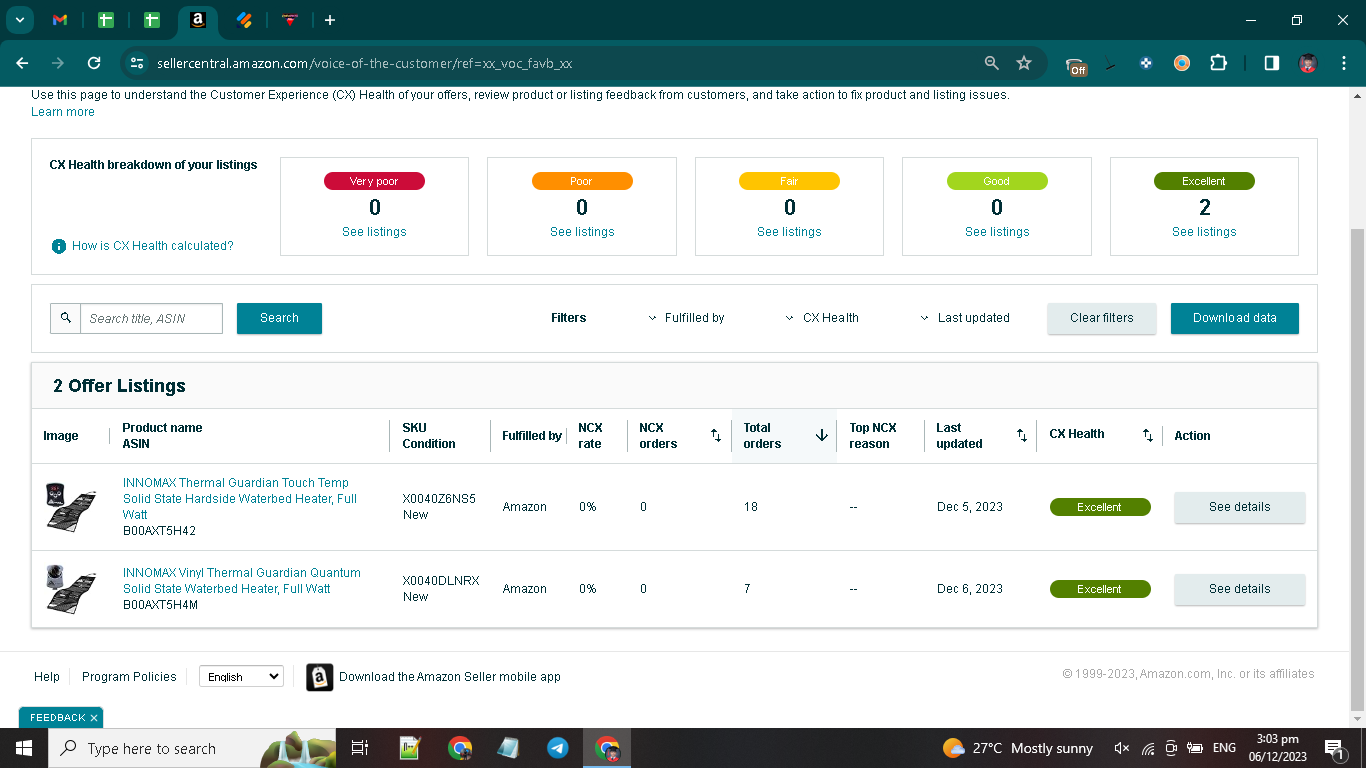This screenshot has height=768, width=1366.
Task: See listings under Poor
Action: pyautogui.click(x=582, y=232)
